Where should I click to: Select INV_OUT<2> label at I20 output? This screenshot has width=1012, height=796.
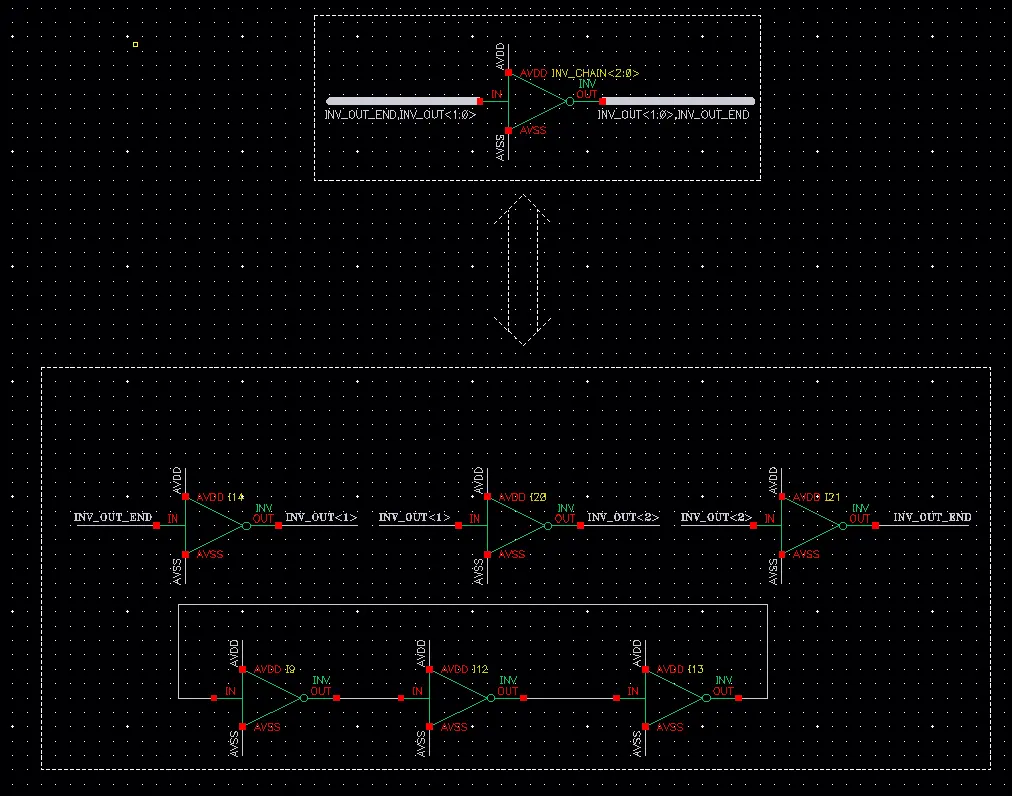623,517
